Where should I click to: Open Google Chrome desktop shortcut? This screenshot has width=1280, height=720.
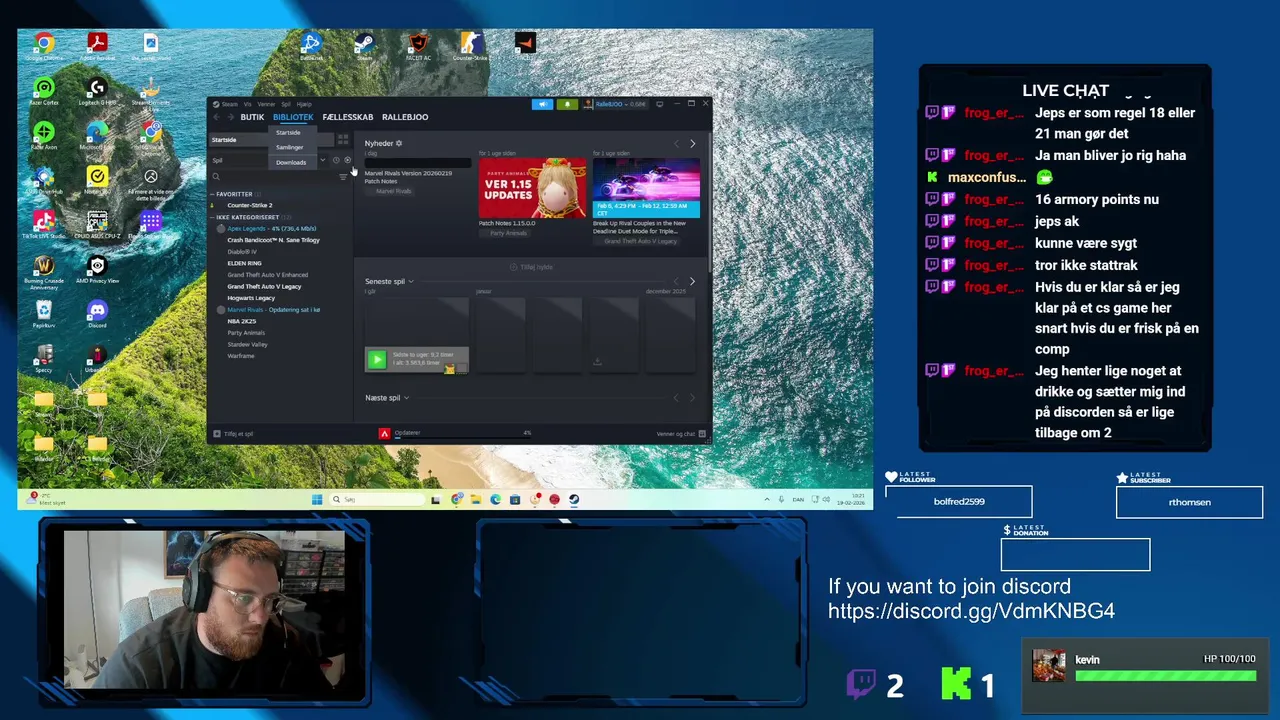click(x=43, y=43)
